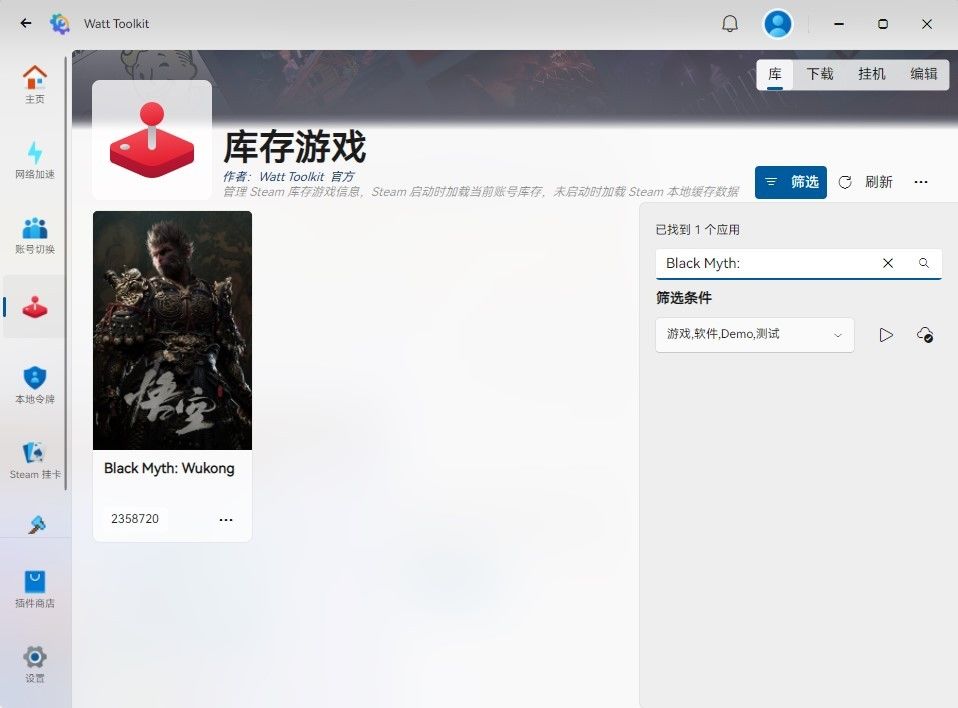Click the sidebar vertical scrollbar
This screenshot has height=708, width=958.
click(x=65, y=273)
